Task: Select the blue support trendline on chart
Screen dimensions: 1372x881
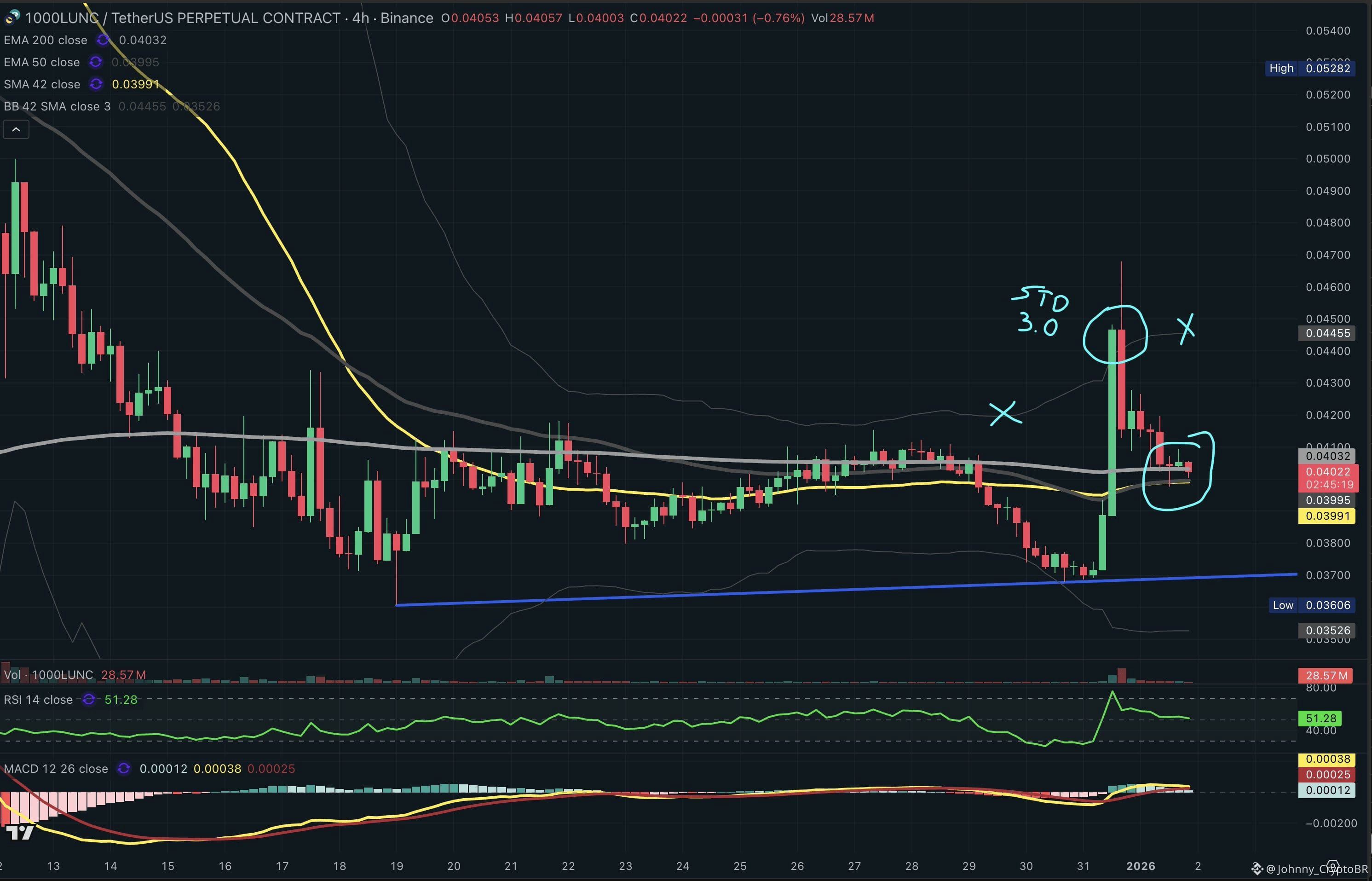Action: 846,589
